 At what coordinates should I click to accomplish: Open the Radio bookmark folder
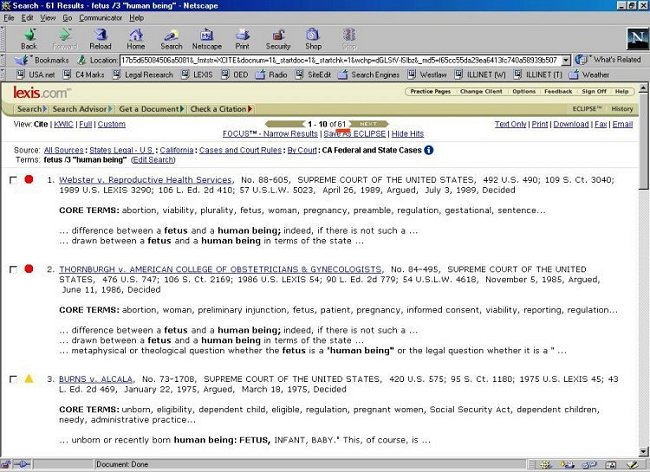coord(272,75)
